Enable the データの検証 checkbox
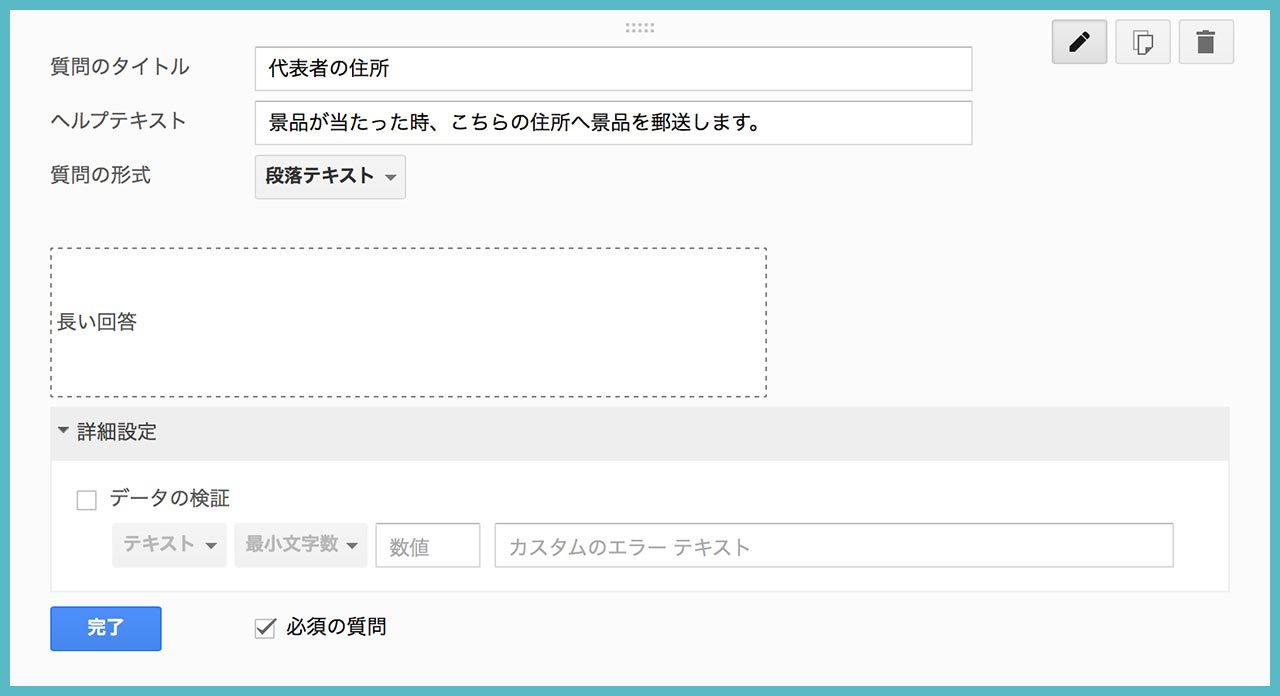 click(87, 501)
